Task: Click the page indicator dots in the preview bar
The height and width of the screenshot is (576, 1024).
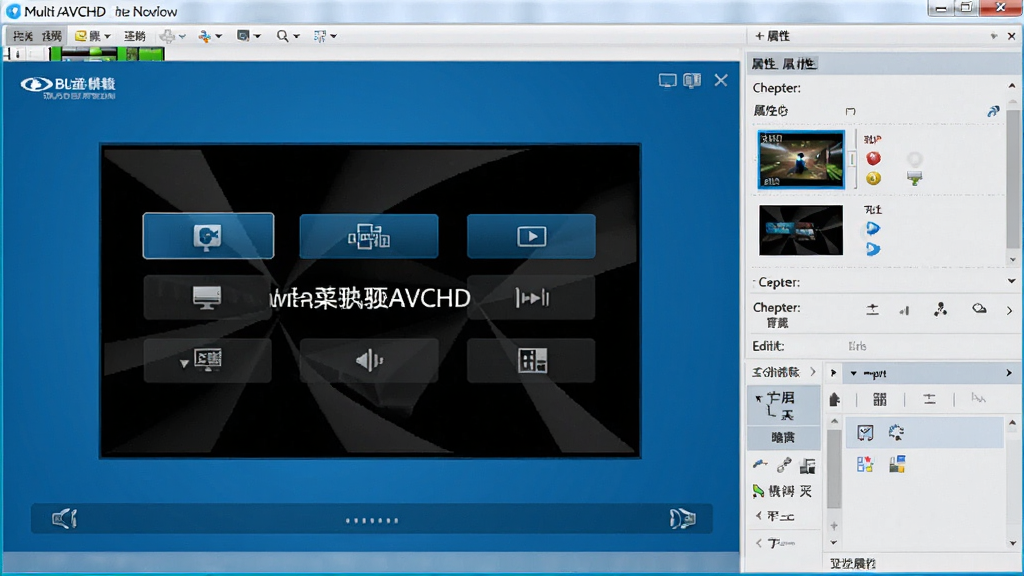Action: click(x=372, y=520)
